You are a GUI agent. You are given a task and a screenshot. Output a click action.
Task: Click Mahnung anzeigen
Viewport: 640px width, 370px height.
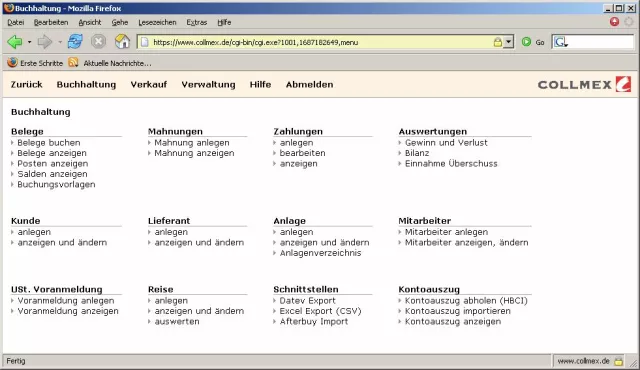click(194, 153)
